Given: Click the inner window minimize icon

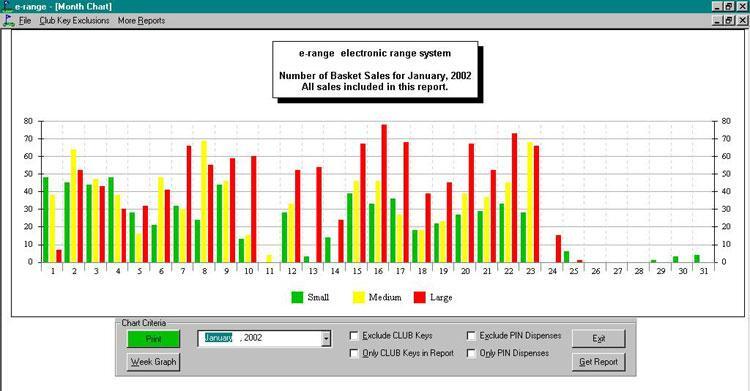Looking at the screenshot, I should point(717,21).
